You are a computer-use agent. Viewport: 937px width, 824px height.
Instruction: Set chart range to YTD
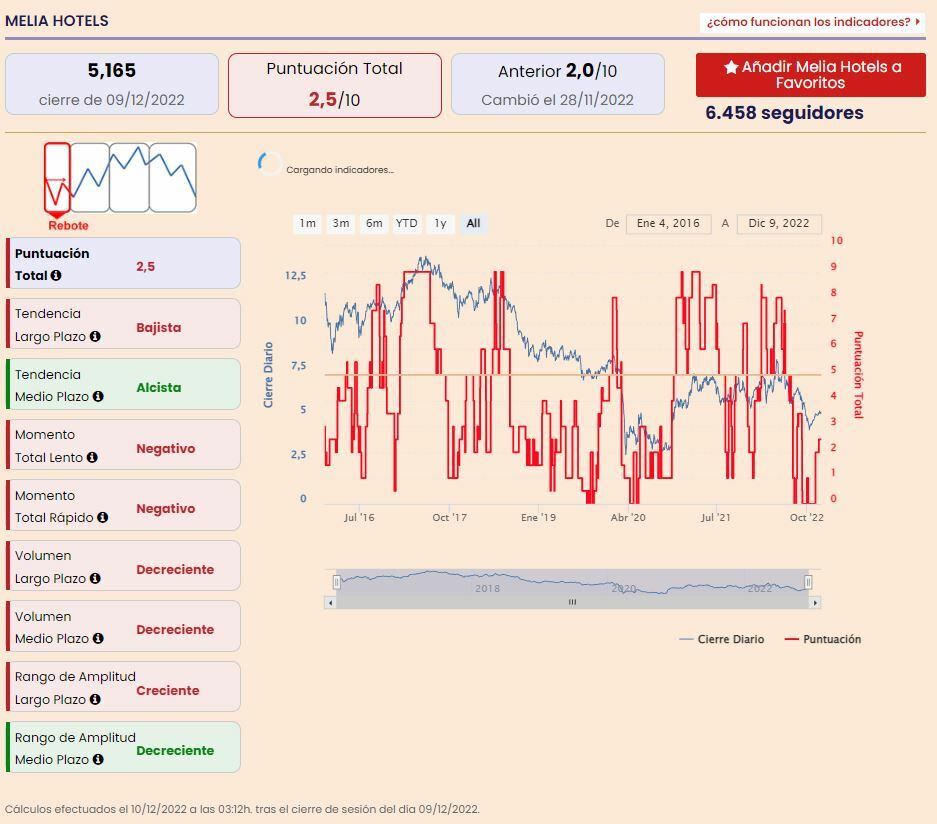[x=407, y=223]
